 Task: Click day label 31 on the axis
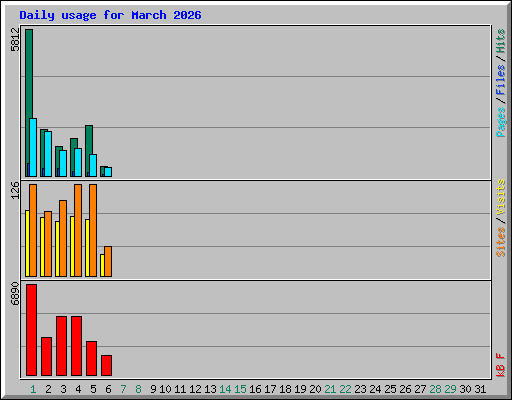click(x=480, y=389)
